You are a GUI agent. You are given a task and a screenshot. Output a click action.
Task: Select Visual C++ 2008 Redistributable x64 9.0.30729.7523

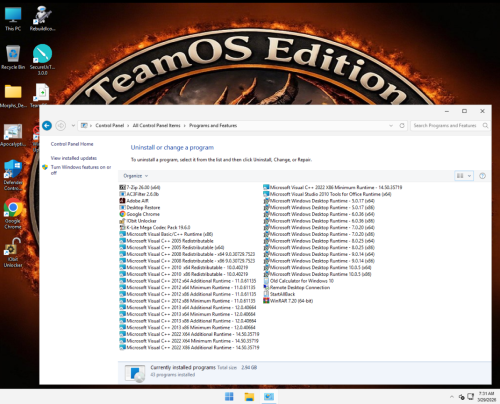click(187, 254)
